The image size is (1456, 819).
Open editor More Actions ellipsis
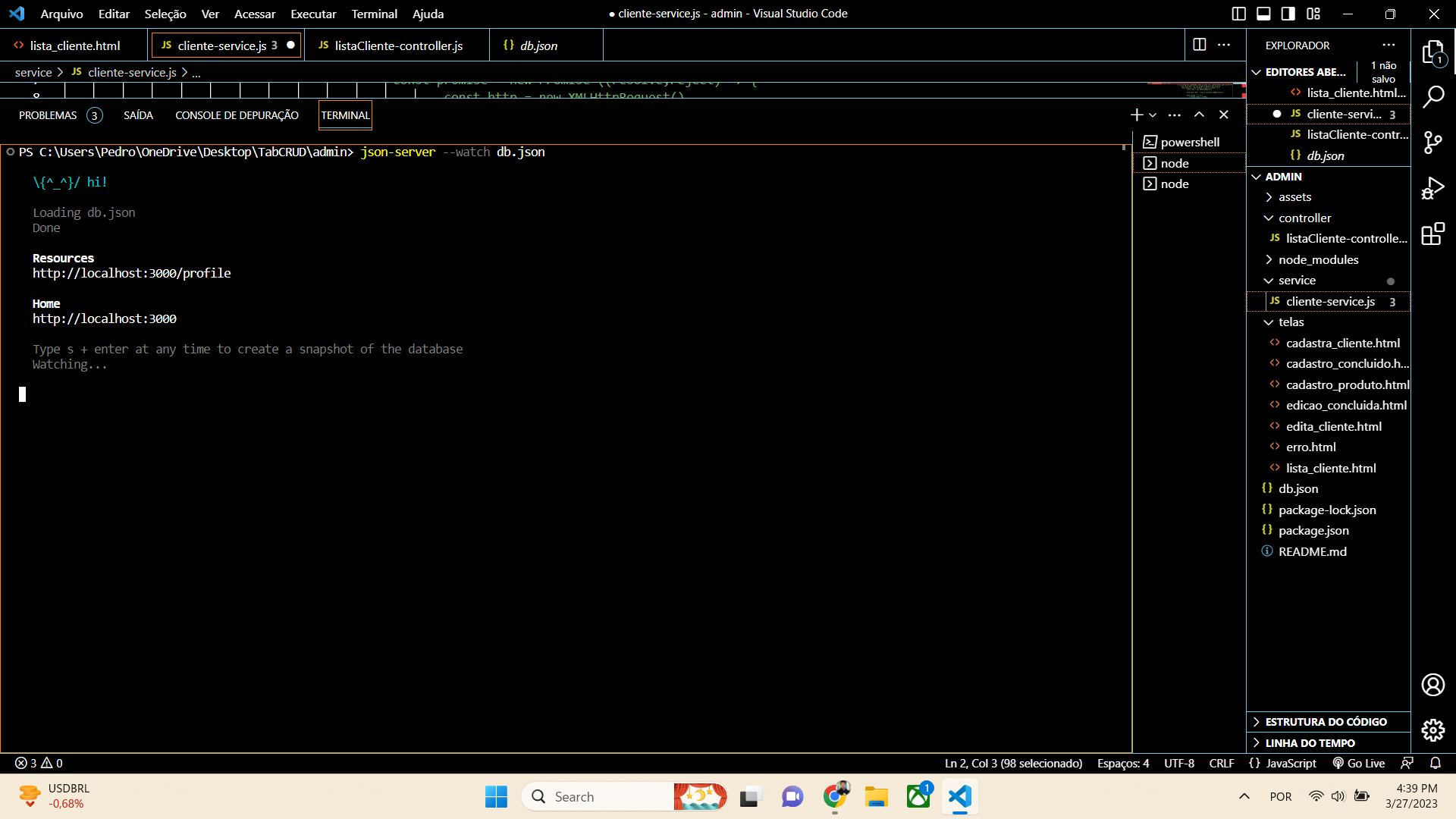click(1224, 45)
